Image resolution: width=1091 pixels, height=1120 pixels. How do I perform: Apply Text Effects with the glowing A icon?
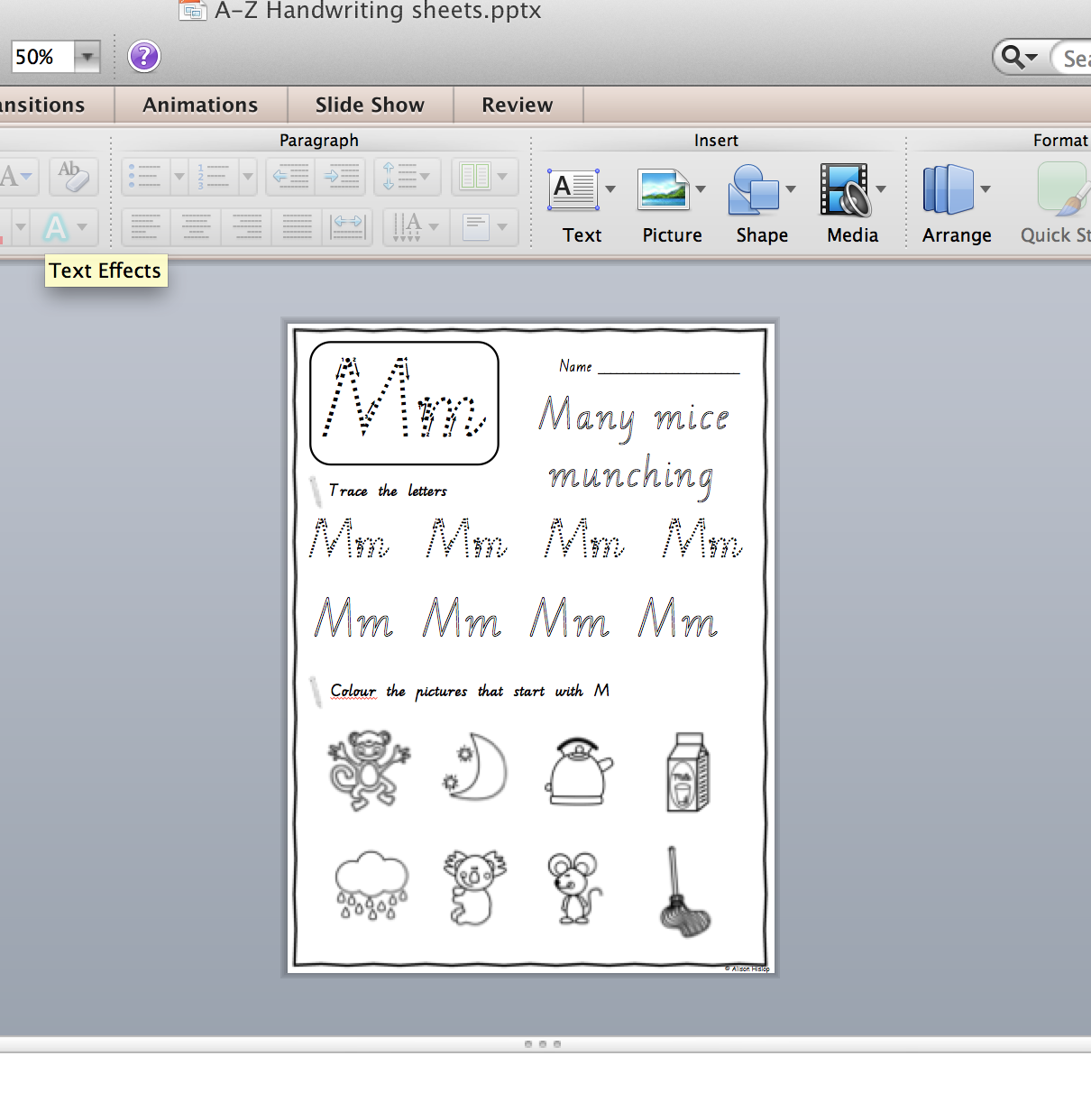tap(57, 227)
